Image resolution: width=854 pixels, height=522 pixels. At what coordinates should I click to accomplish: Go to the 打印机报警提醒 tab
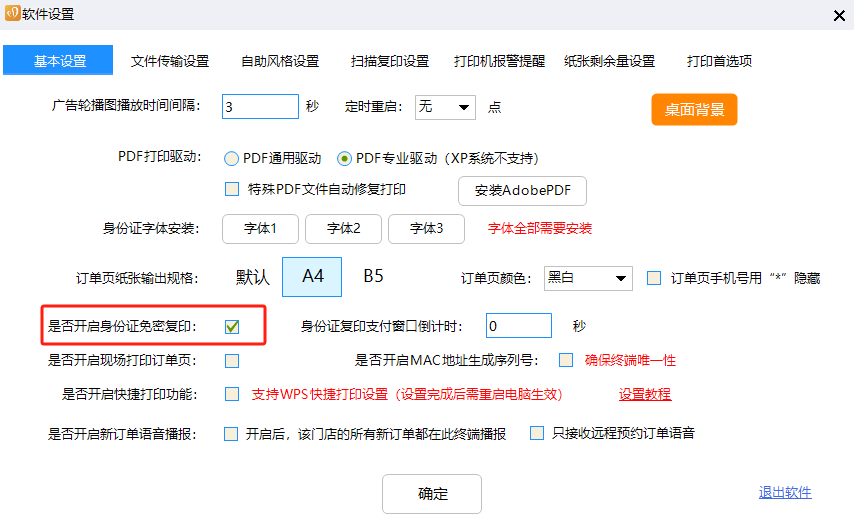coord(499,61)
